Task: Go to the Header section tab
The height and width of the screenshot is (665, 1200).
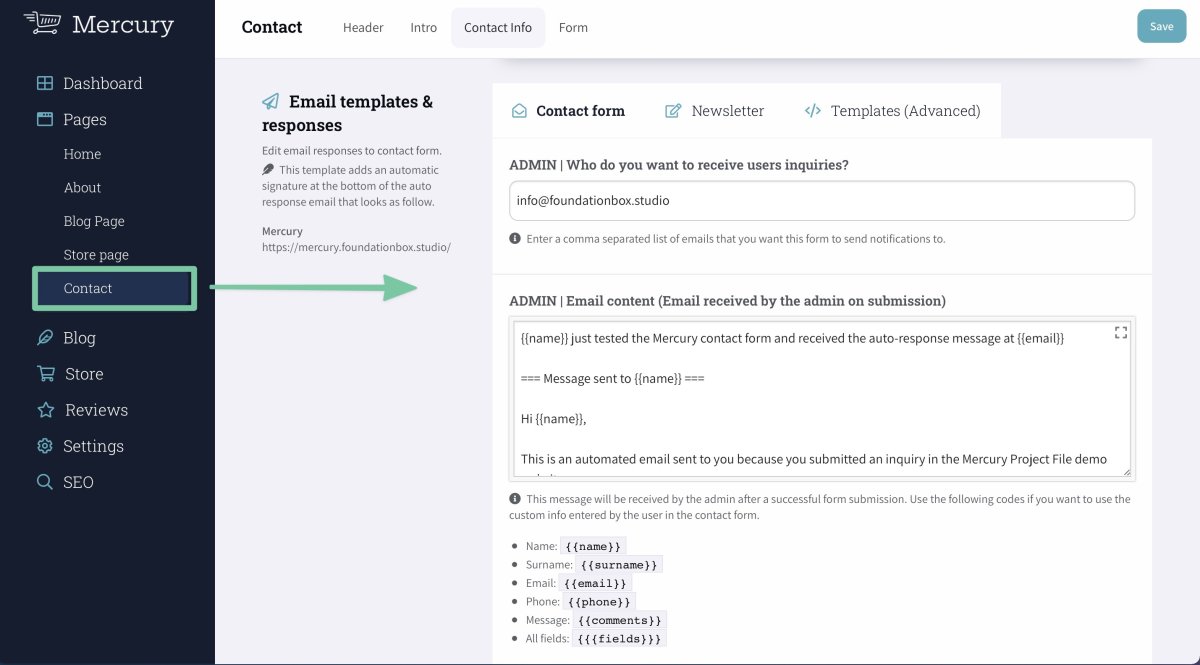Action: click(x=363, y=28)
